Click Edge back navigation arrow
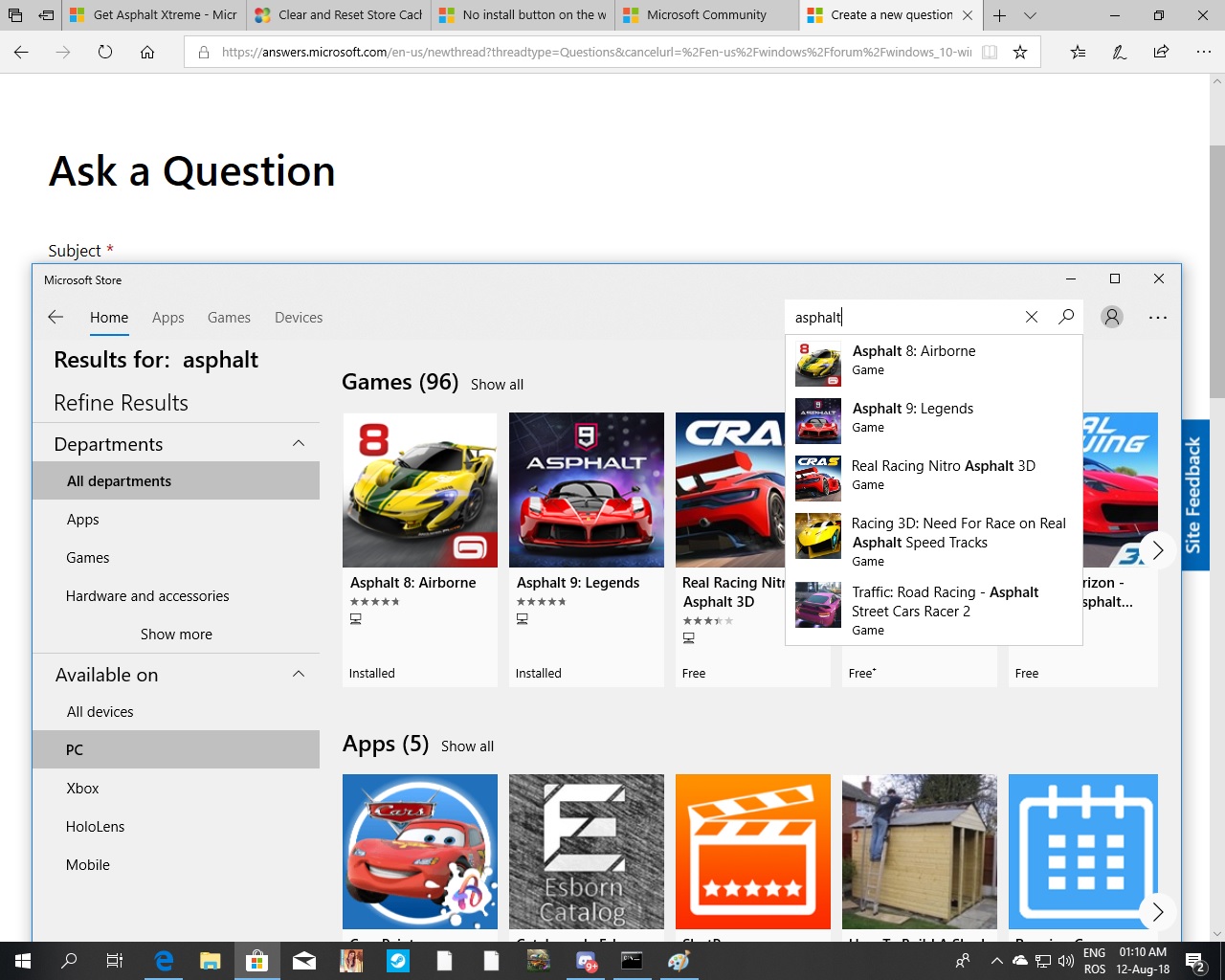 point(21,53)
